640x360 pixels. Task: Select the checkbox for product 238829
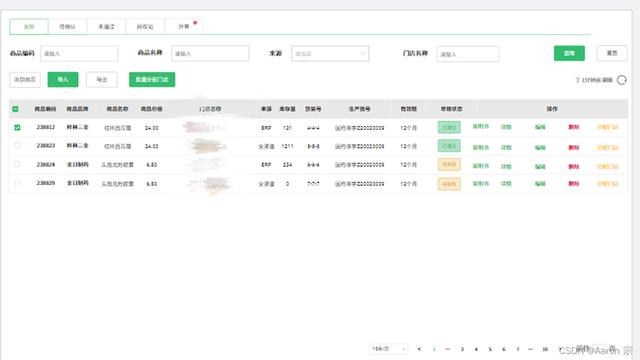17,183
